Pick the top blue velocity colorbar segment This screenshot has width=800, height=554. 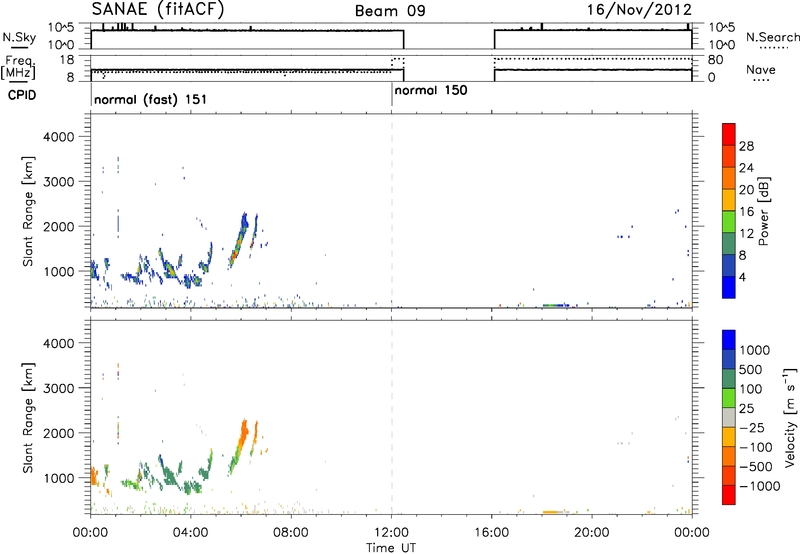tap(729, 340)
